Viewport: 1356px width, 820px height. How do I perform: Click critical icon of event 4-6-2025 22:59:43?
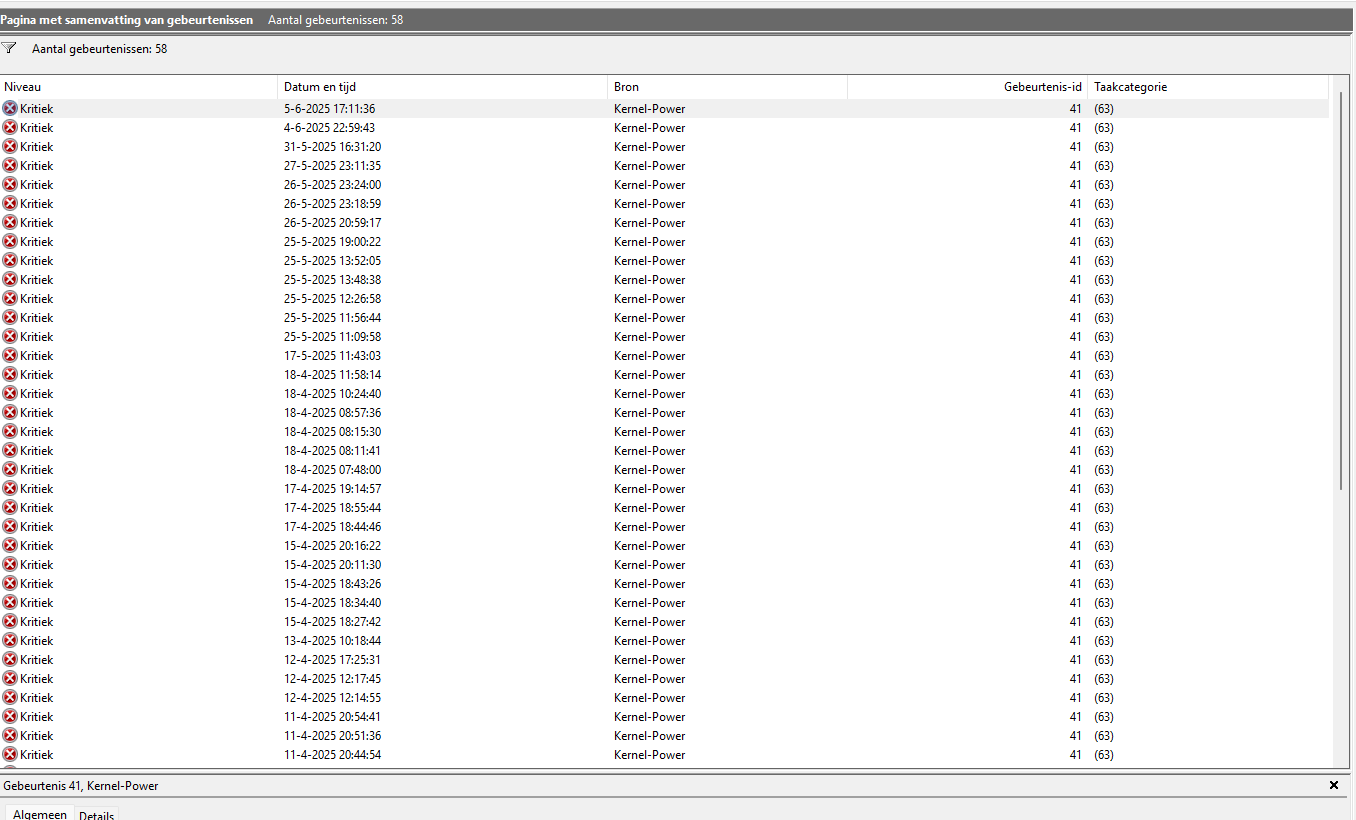coord(10,127)
